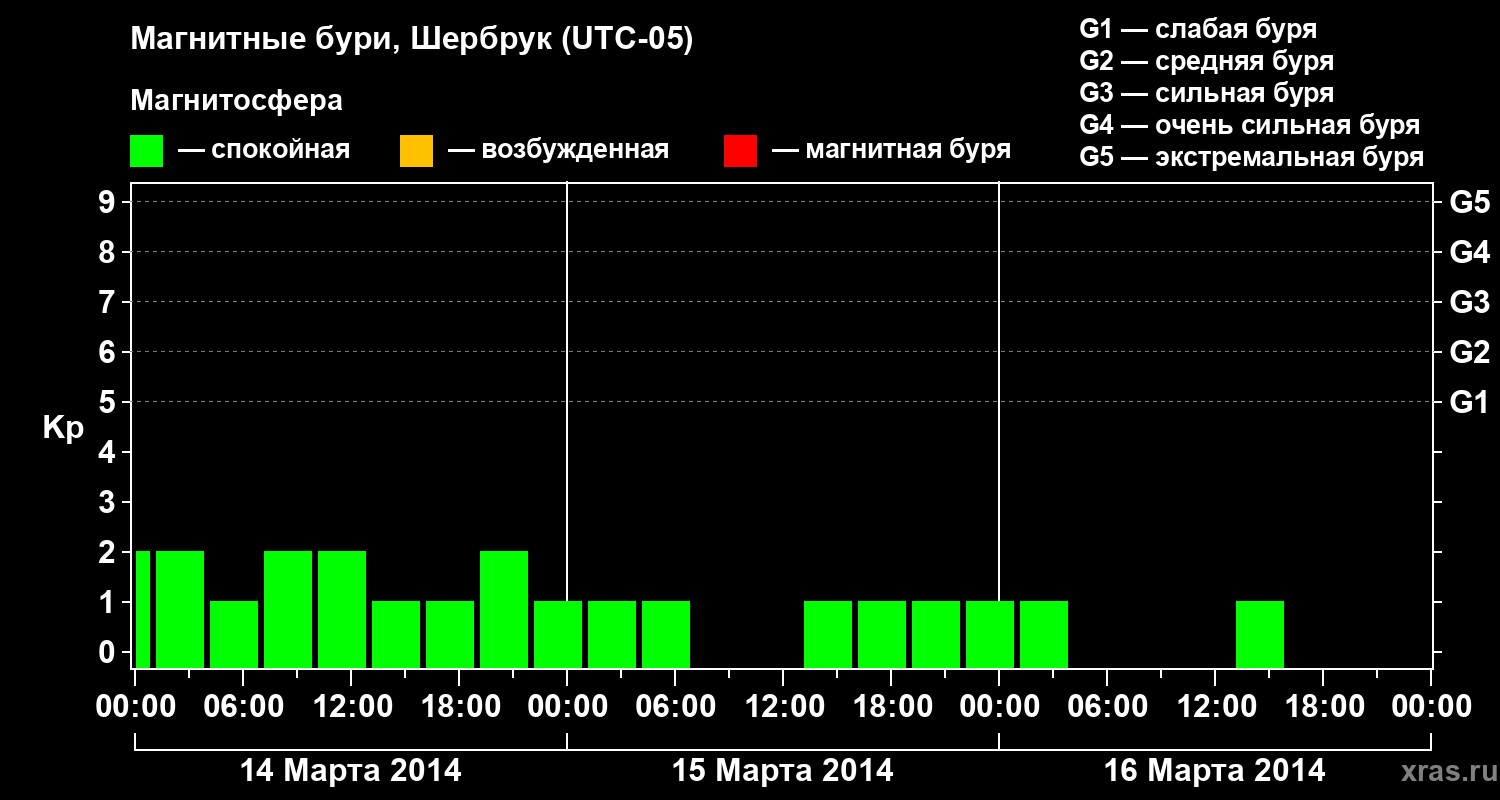Click «G4 — очень сильная буря» legend line
Screen dimensions: 1500x800
pos(1250,125)
